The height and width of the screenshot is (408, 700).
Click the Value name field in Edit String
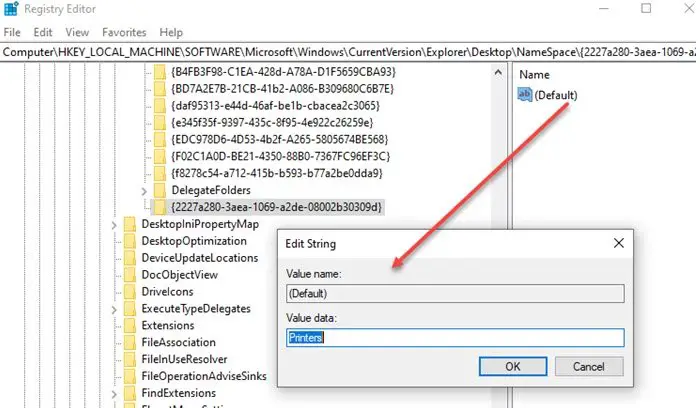pyautogui.click(x=455, y=294)
